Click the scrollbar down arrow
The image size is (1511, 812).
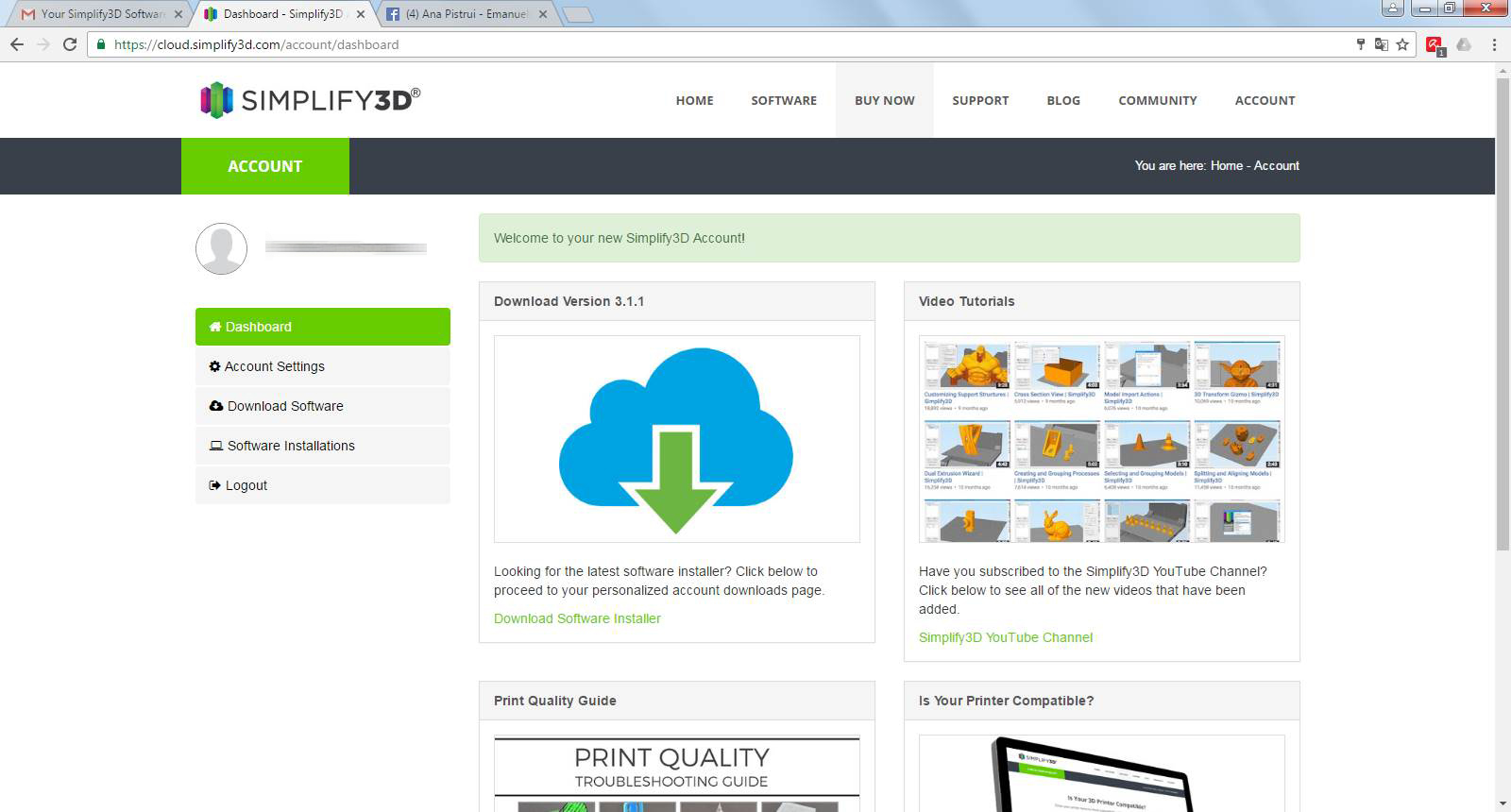[x=1503, y=804]
